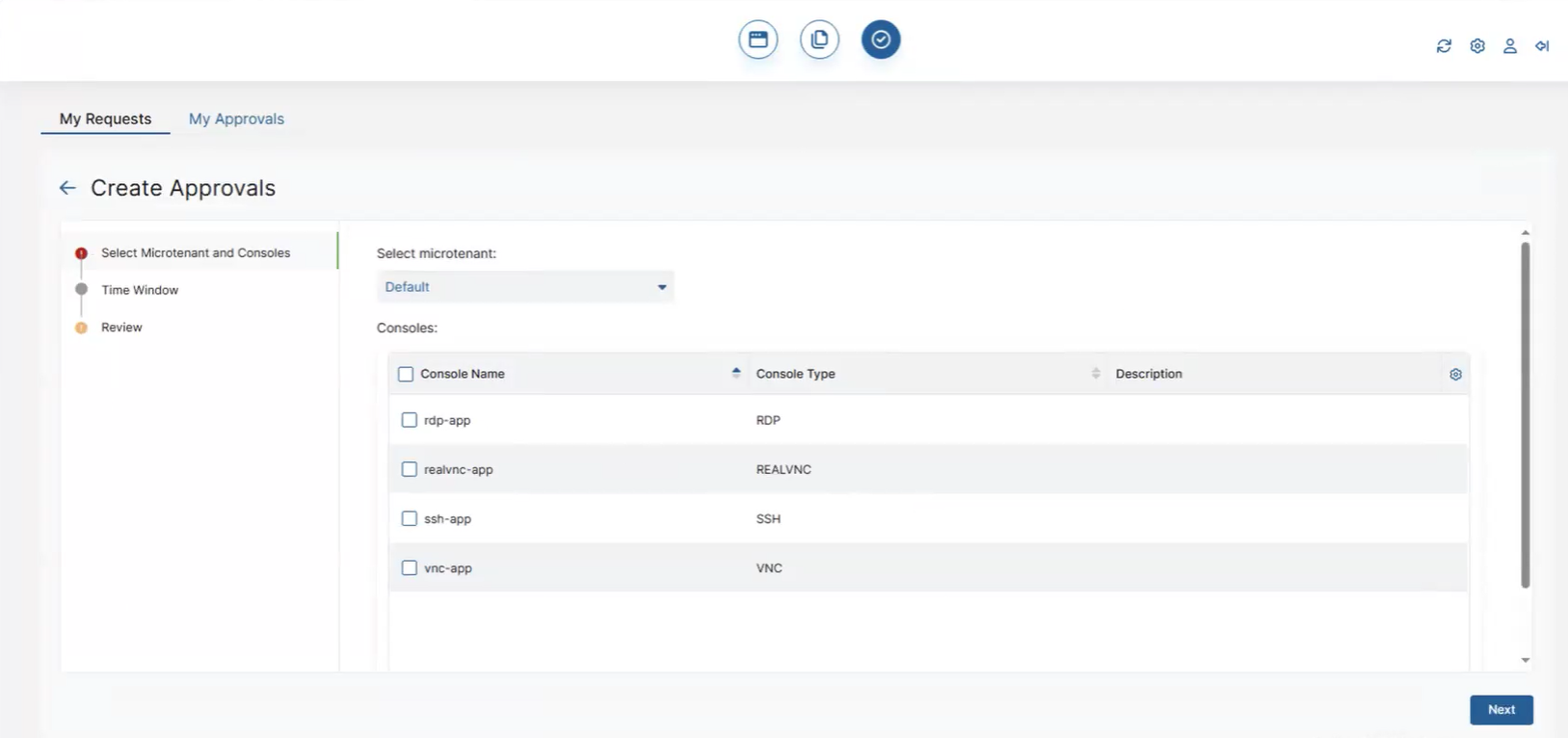
Task: Click the browser window icon in top navigation
Action: click(758, 40)
